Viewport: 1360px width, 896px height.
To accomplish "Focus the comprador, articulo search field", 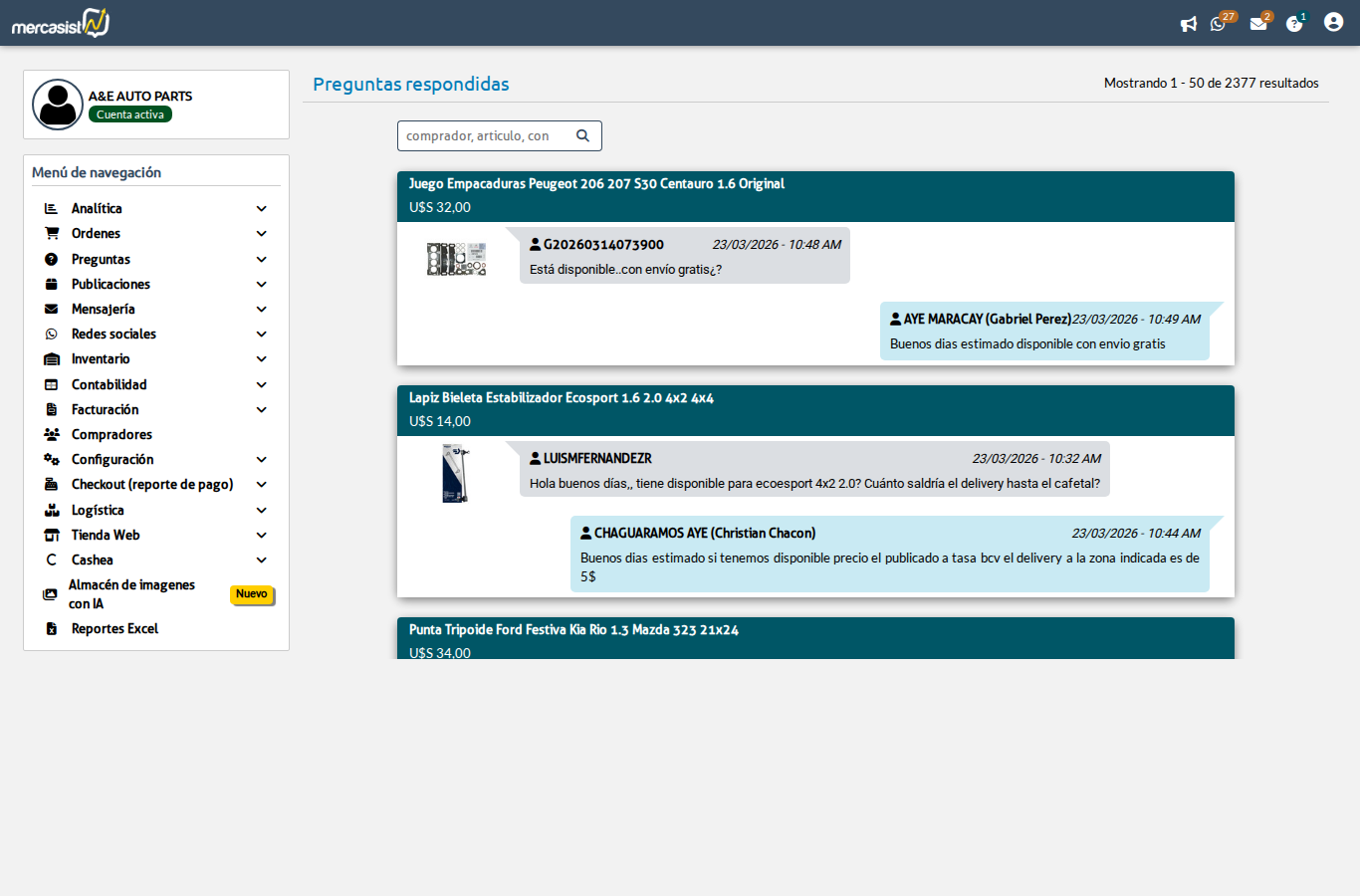I will (487, 135).
